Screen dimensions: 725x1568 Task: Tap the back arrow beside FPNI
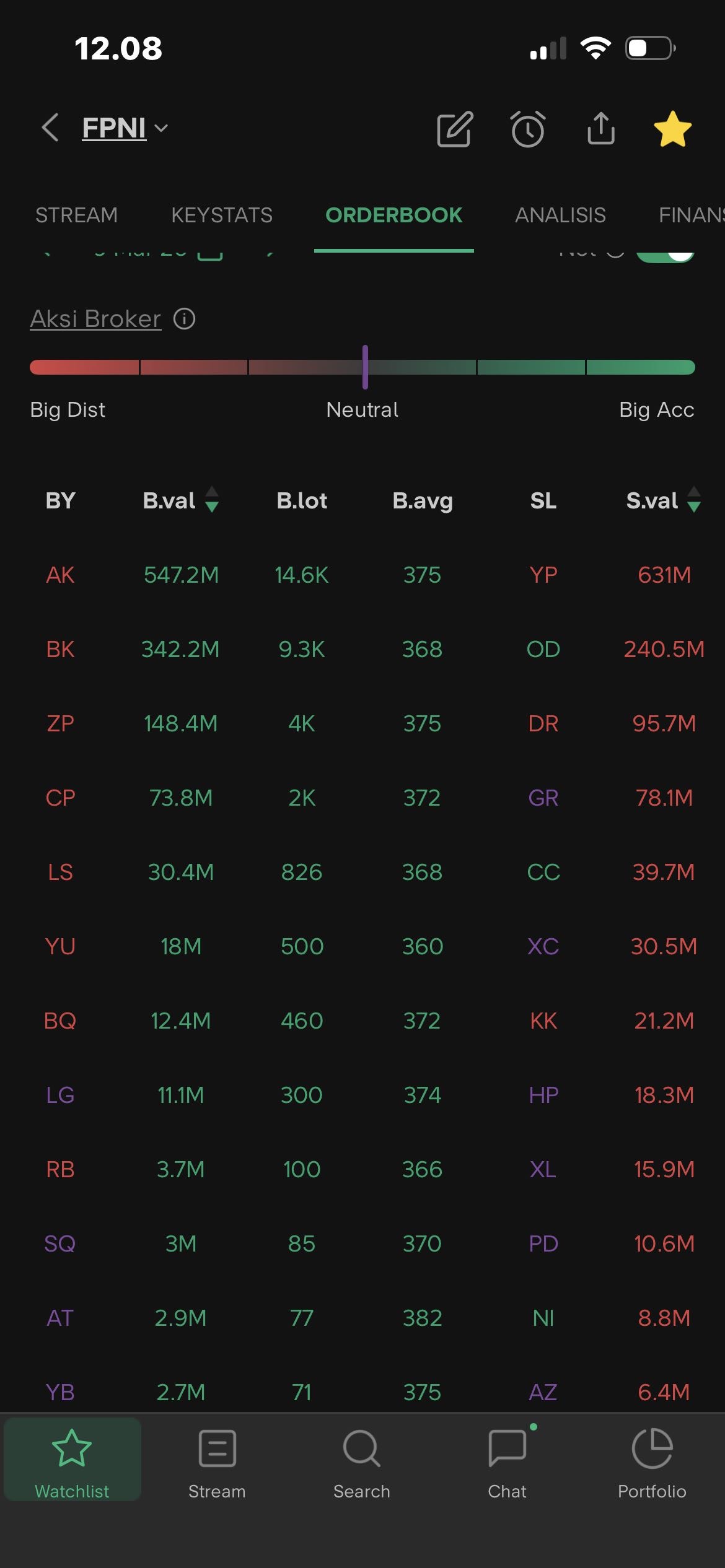(x=50, y=128)
